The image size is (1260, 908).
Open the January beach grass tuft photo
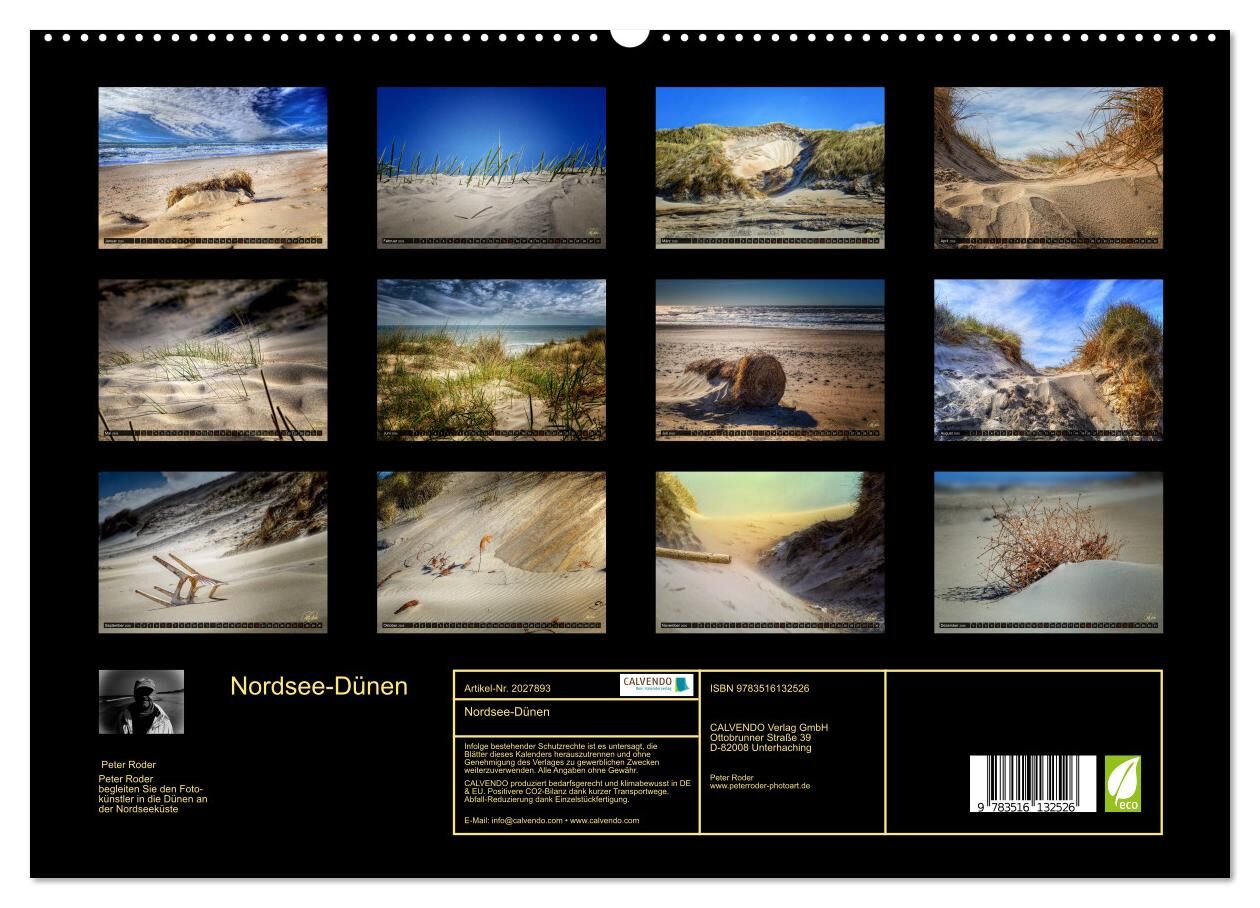[212, 167]
